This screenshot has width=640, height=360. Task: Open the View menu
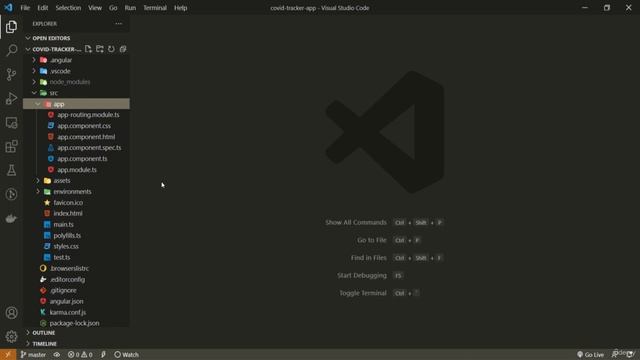[95, 8]
